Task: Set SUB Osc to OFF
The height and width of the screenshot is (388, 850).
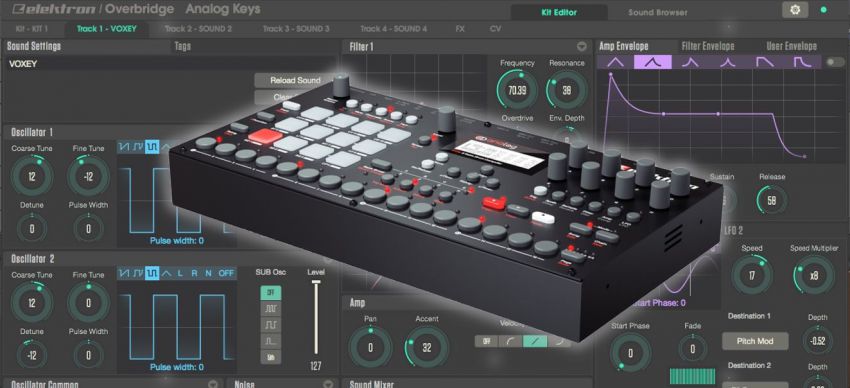Action: [271, 293]
